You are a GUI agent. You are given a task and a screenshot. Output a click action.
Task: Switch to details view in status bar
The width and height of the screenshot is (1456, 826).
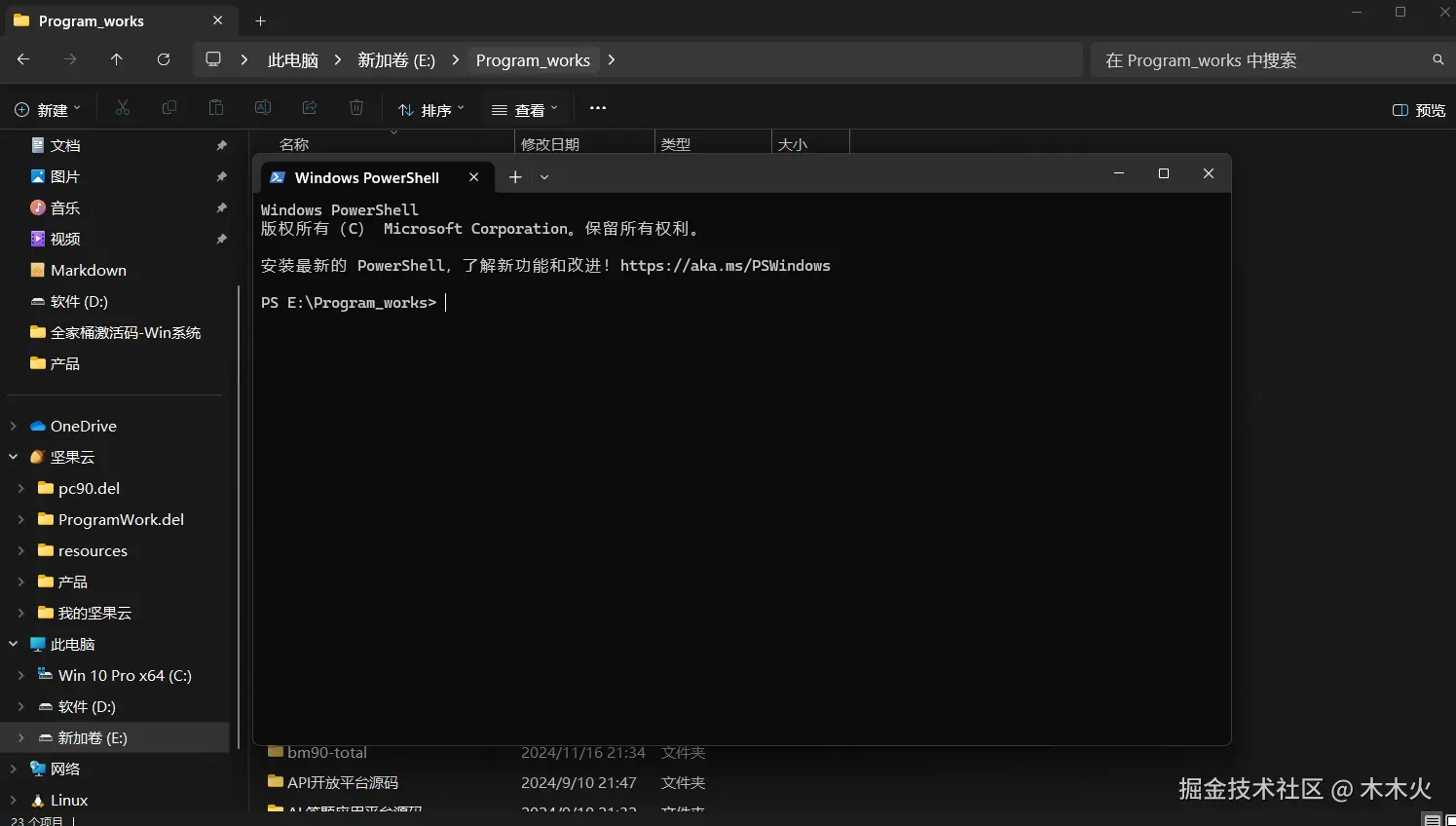coord(1432,820)
